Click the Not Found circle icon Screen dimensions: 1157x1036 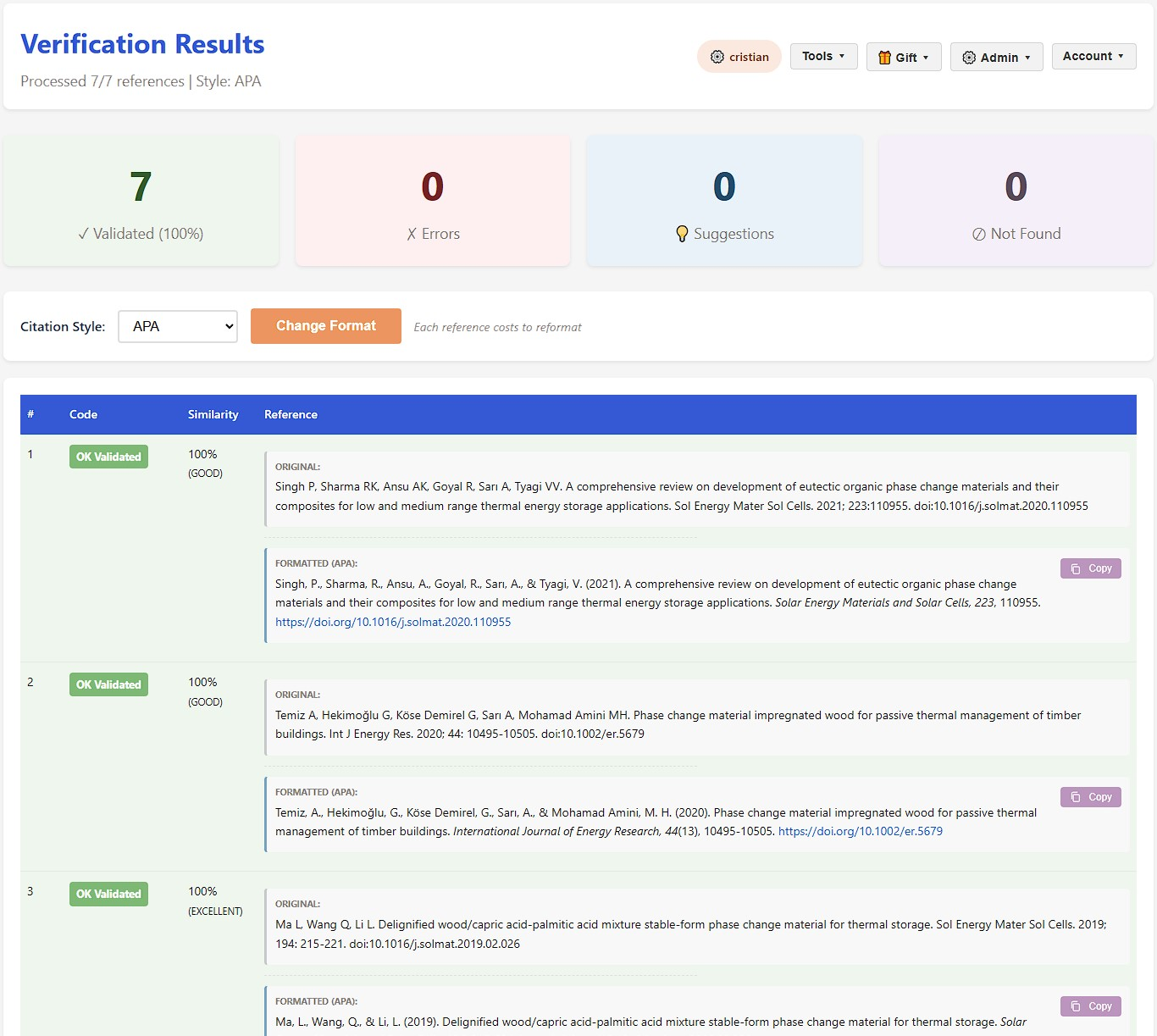(978, 234)
